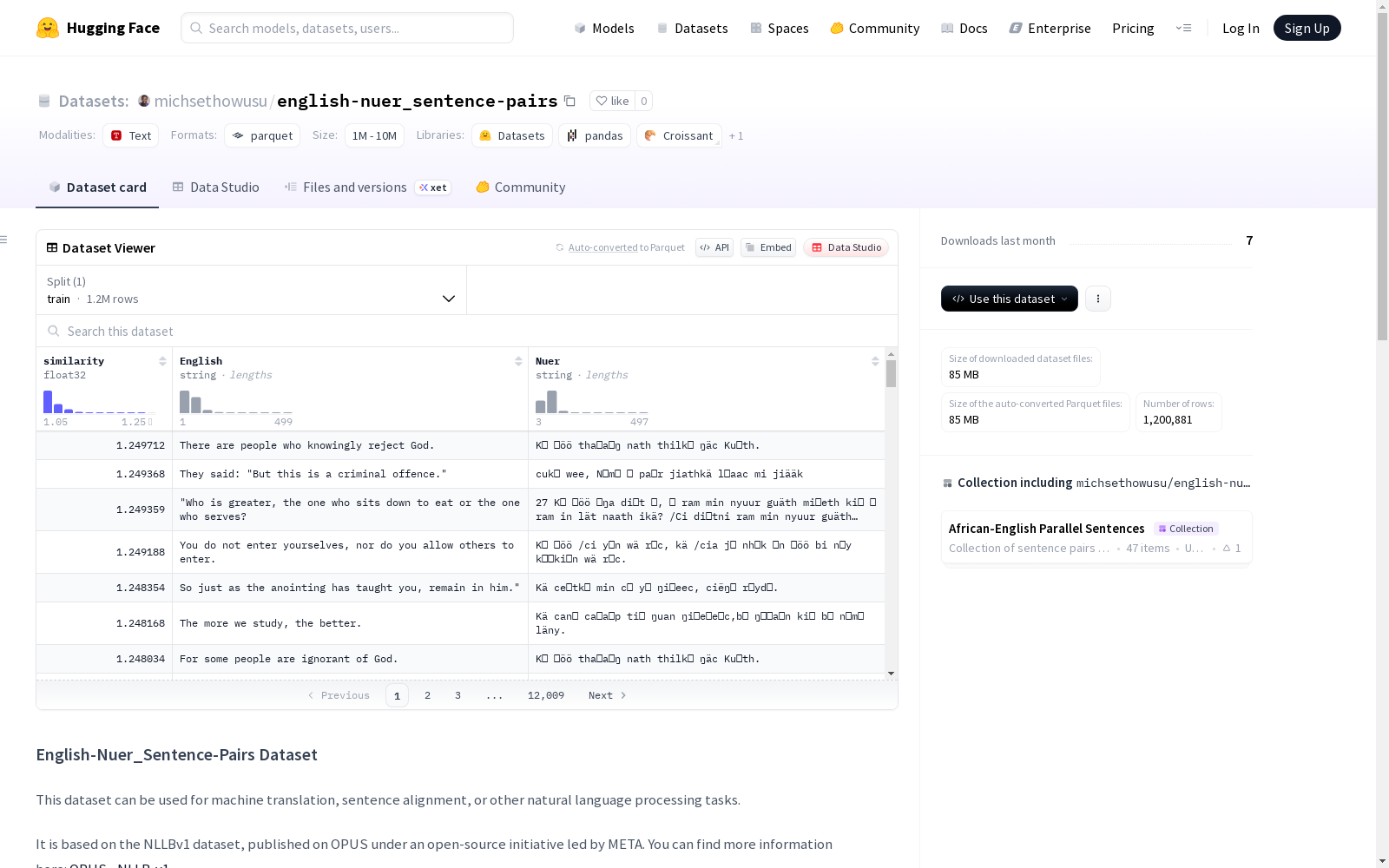
Task: Click the like count 0
Action: pyautogui.click(x=643, y=101)
